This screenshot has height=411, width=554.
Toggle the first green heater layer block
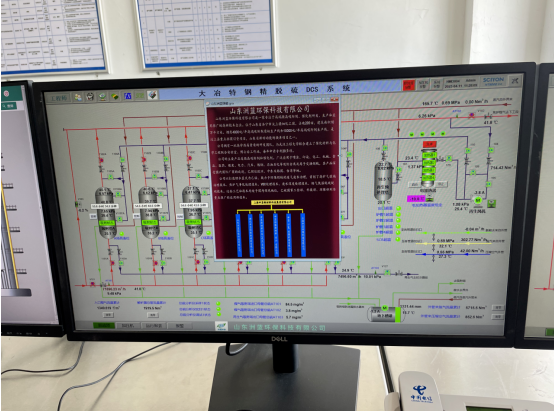(x=429, y=155)
